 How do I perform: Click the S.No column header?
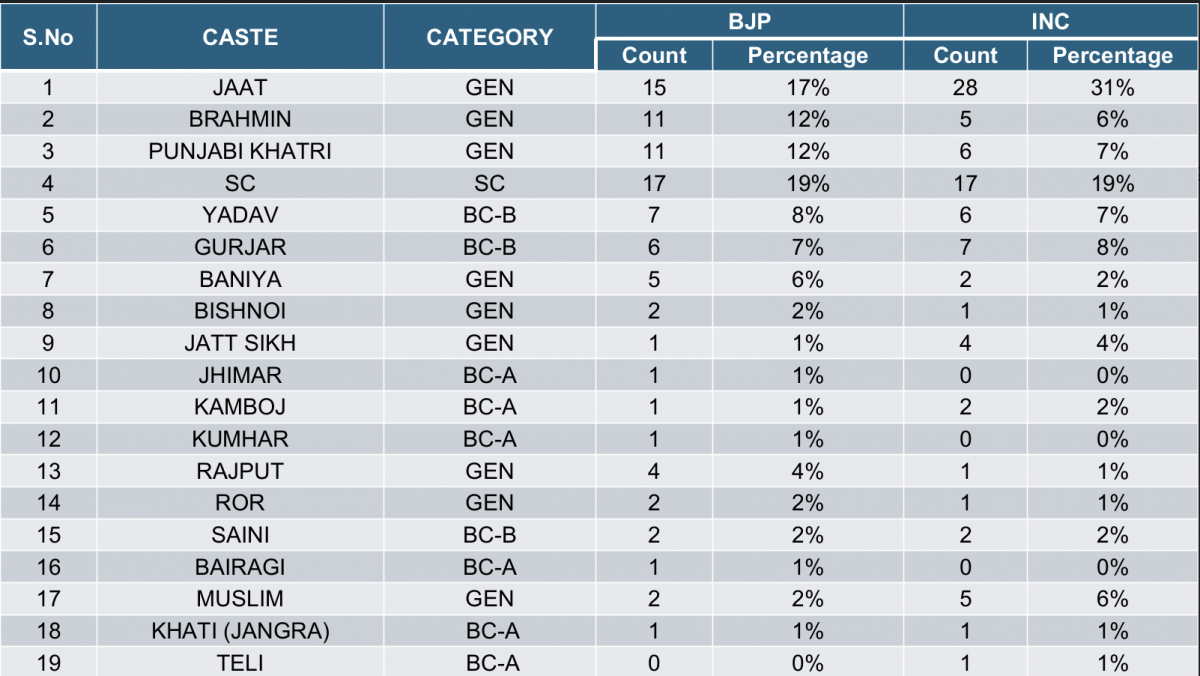tap(48, 37)
